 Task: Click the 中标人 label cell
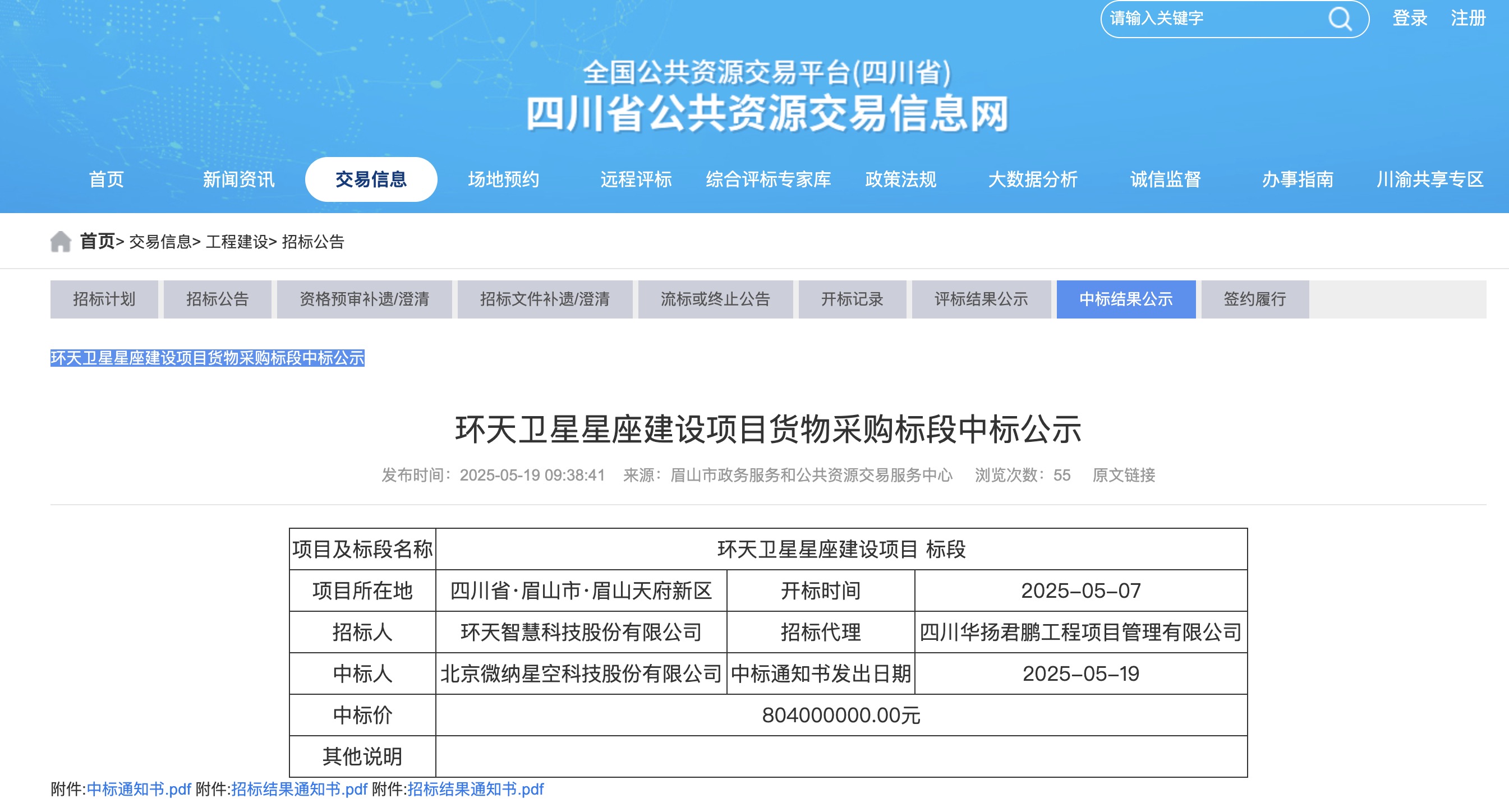pyautogui.click(x=362, y=674)
